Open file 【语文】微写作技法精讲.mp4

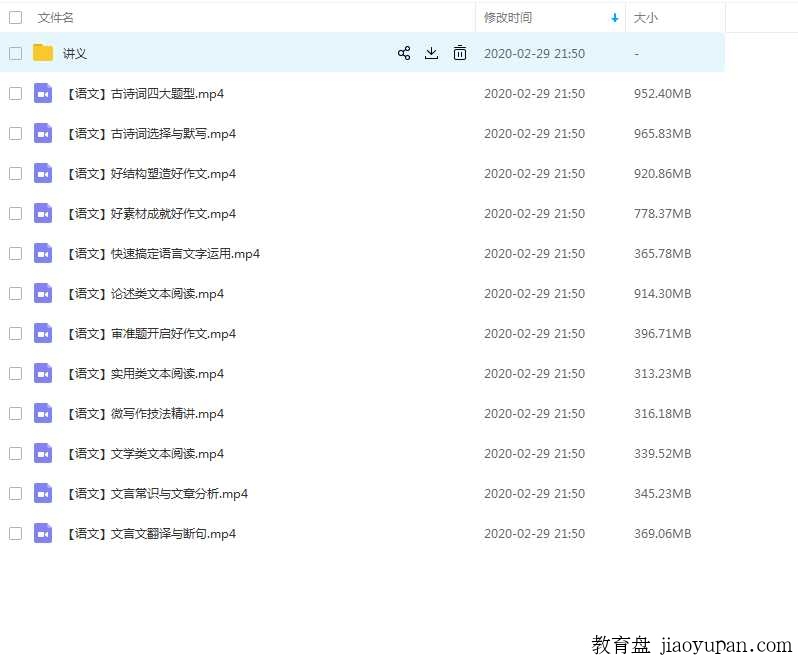point(145,414)
